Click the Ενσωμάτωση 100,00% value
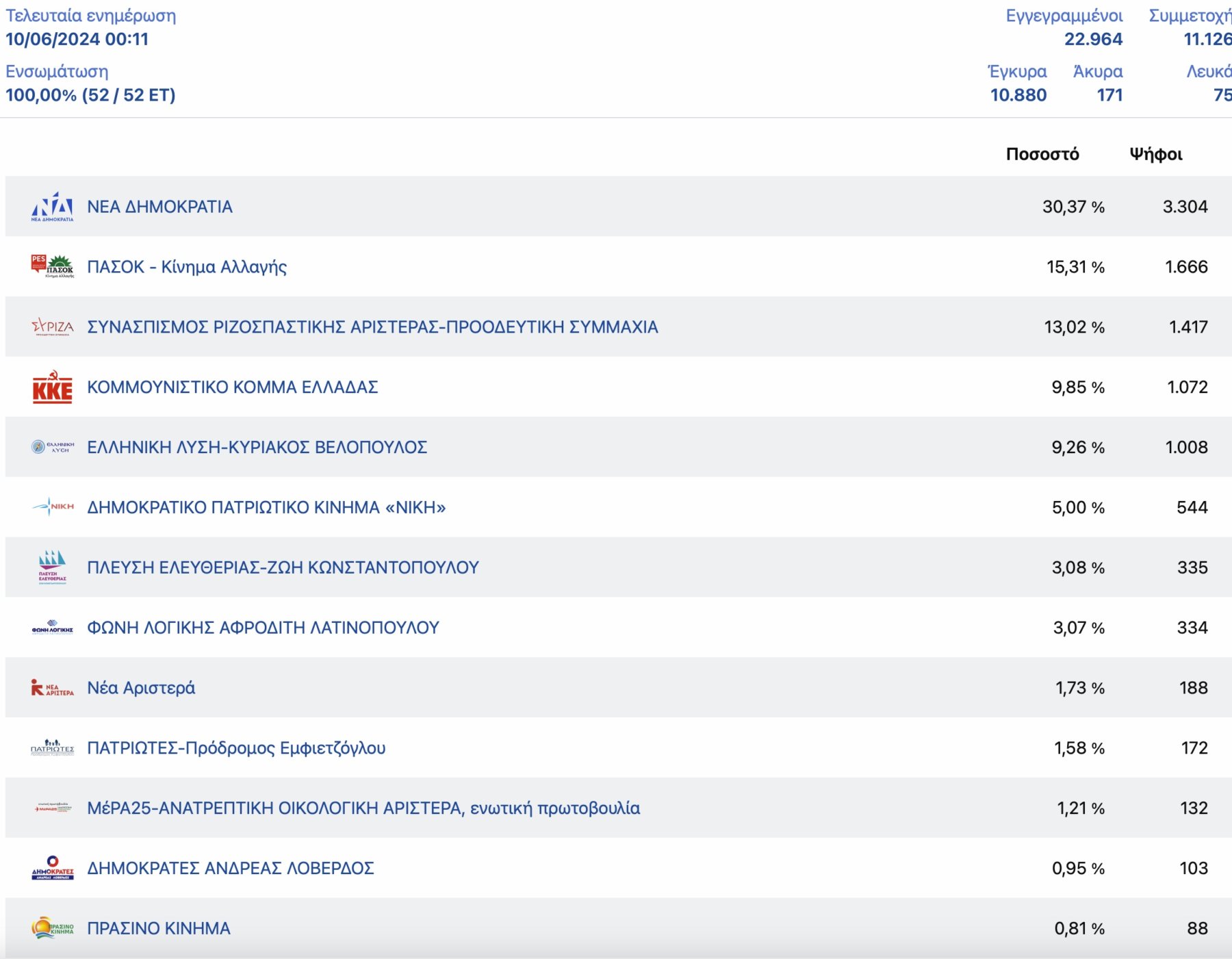Viewport: 1232px width, 959px height. coord(90,95)
